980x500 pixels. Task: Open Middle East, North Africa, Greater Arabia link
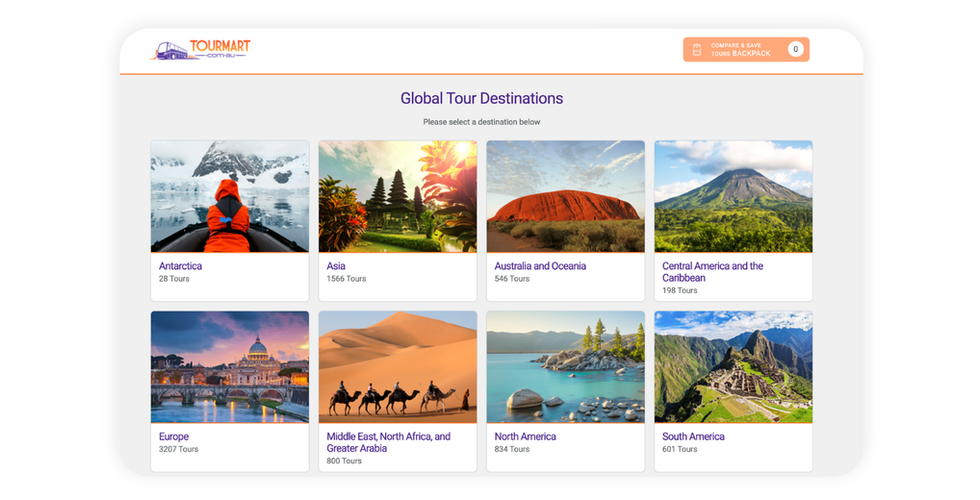pos(388,442)
